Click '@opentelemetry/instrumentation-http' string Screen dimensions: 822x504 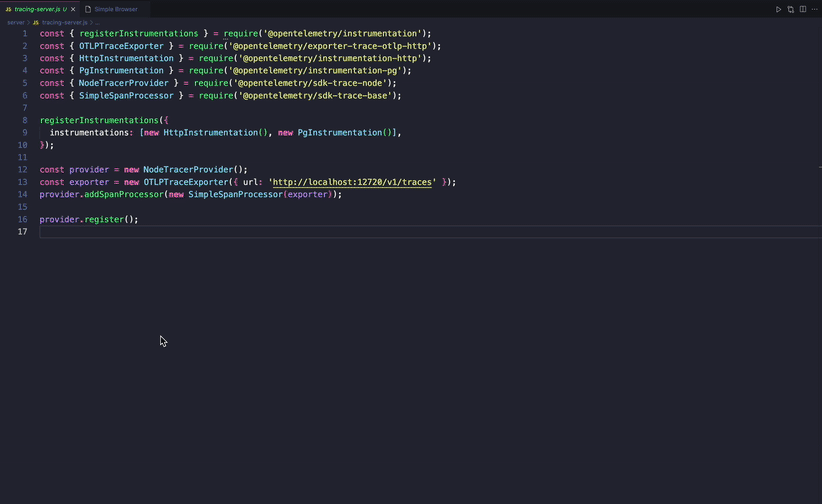pyautogui.click(x=330, y=58)
